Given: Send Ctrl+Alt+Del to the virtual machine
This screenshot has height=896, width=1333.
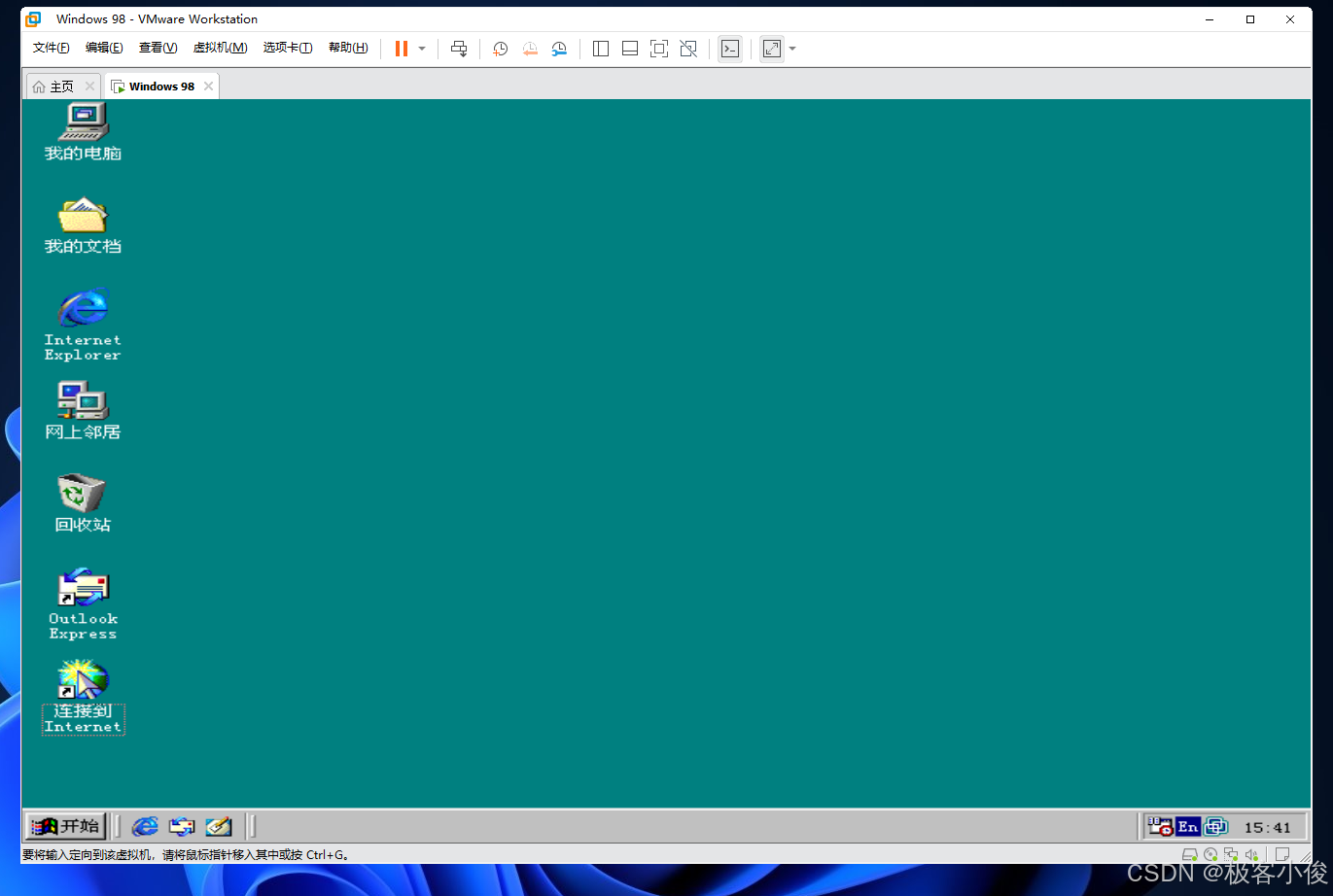Looking at the screenshot, I should click(x=459, y=49).
